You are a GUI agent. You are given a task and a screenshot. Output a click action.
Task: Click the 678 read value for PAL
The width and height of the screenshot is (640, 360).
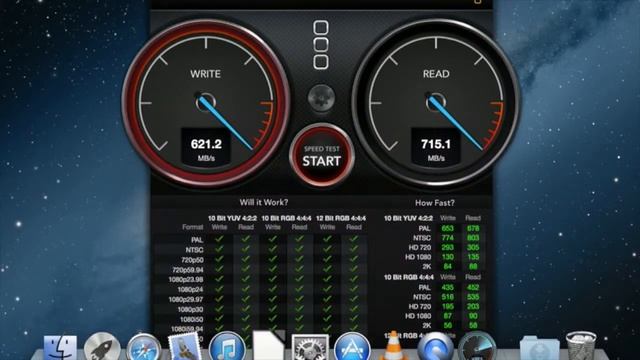[x=473, y=228]
